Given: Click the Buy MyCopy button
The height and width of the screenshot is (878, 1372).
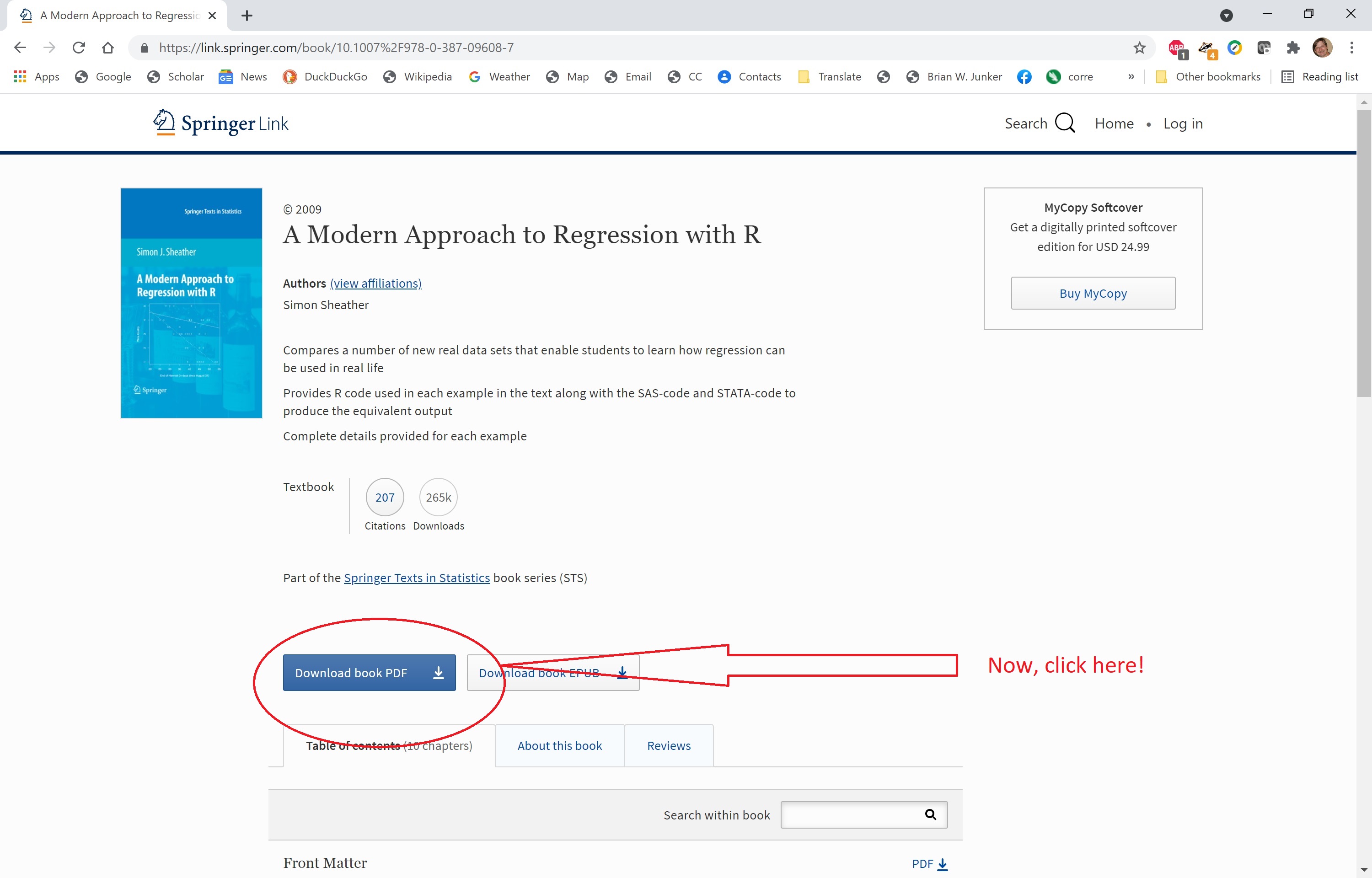Looking at the screenshot, I should (x=1093, y=293).
